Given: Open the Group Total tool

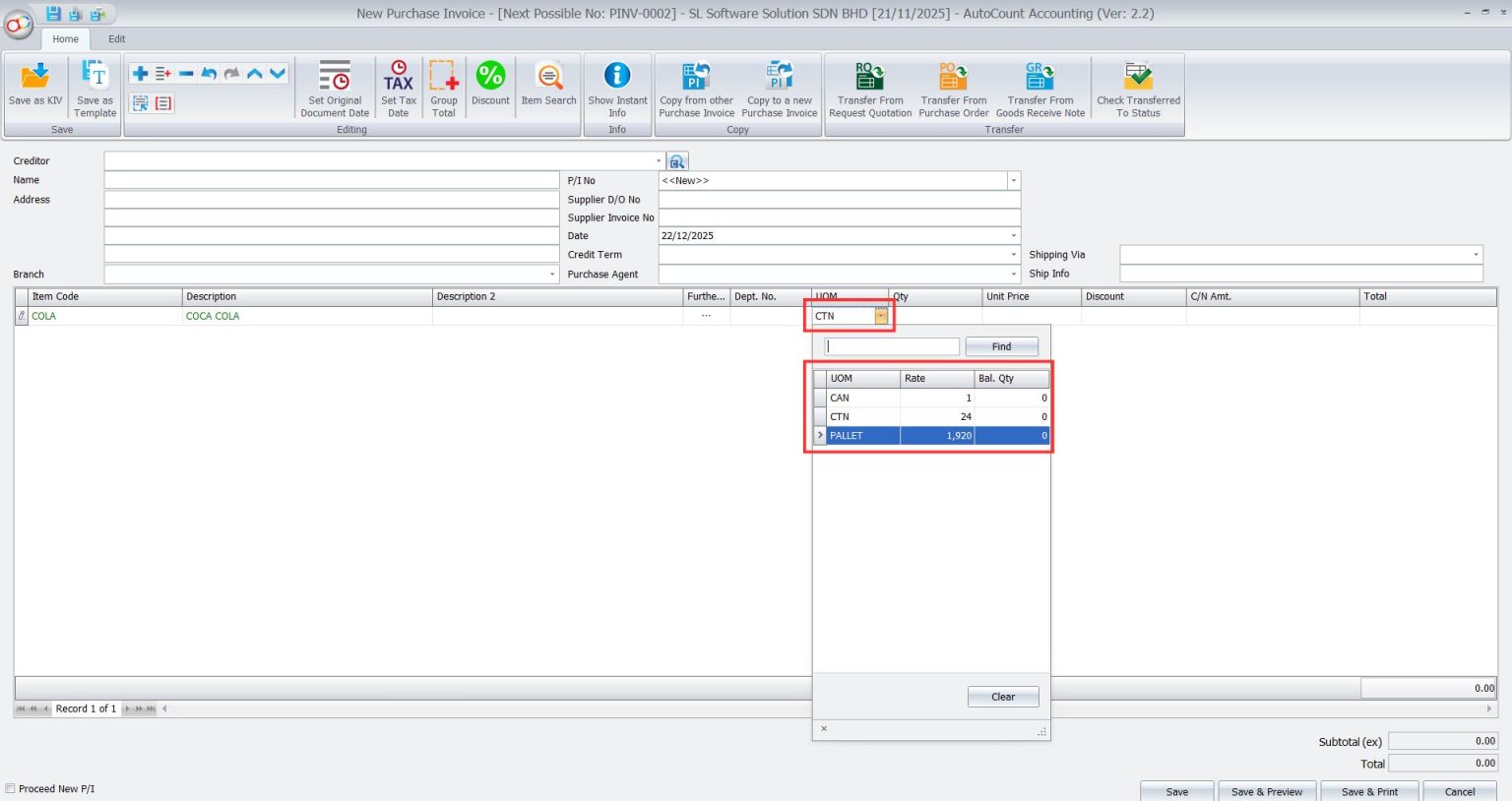Looking at the screenshot, I should pyautogui.click(x=443, y=87).
